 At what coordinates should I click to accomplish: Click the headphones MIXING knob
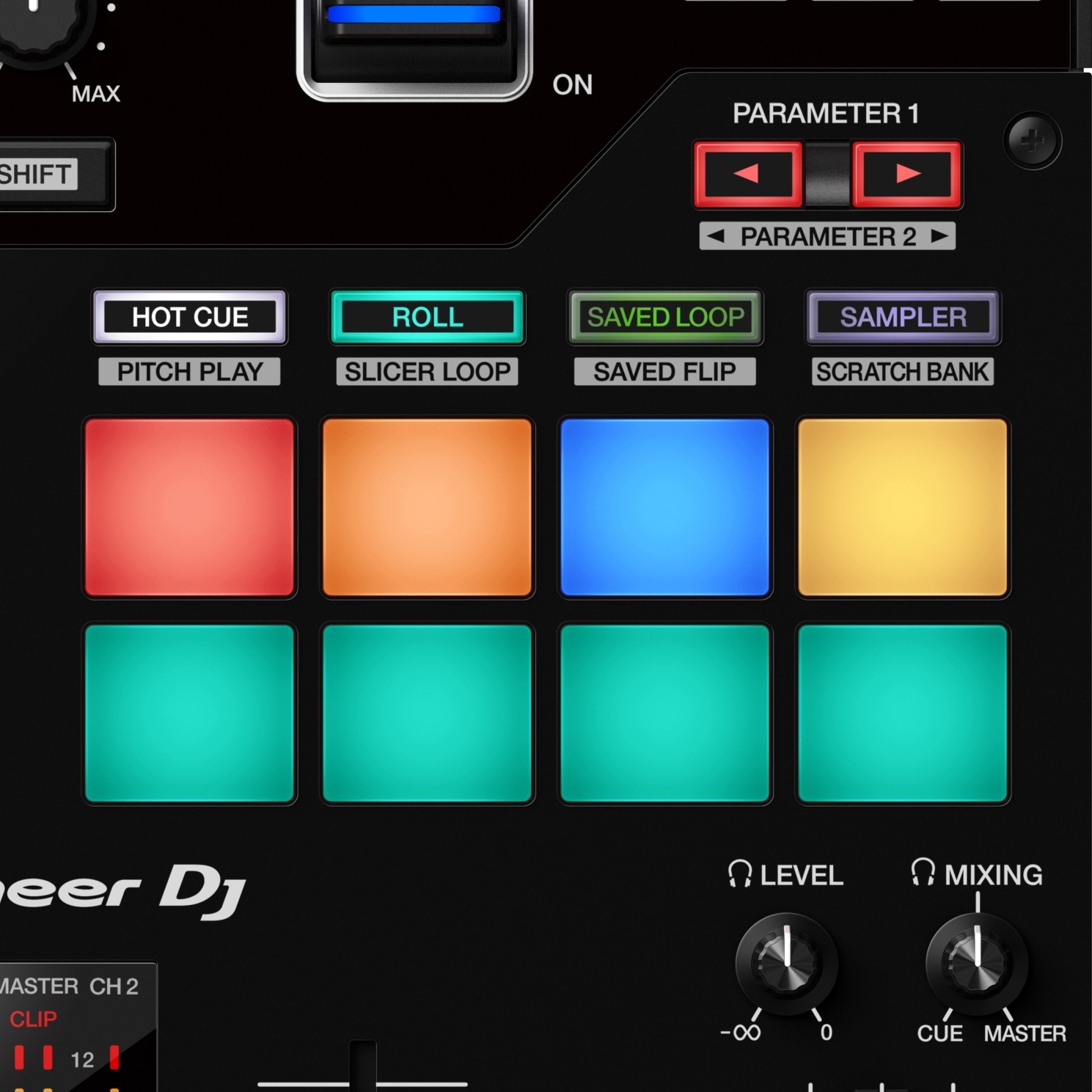pyautogui.click(x=976, y=961)
